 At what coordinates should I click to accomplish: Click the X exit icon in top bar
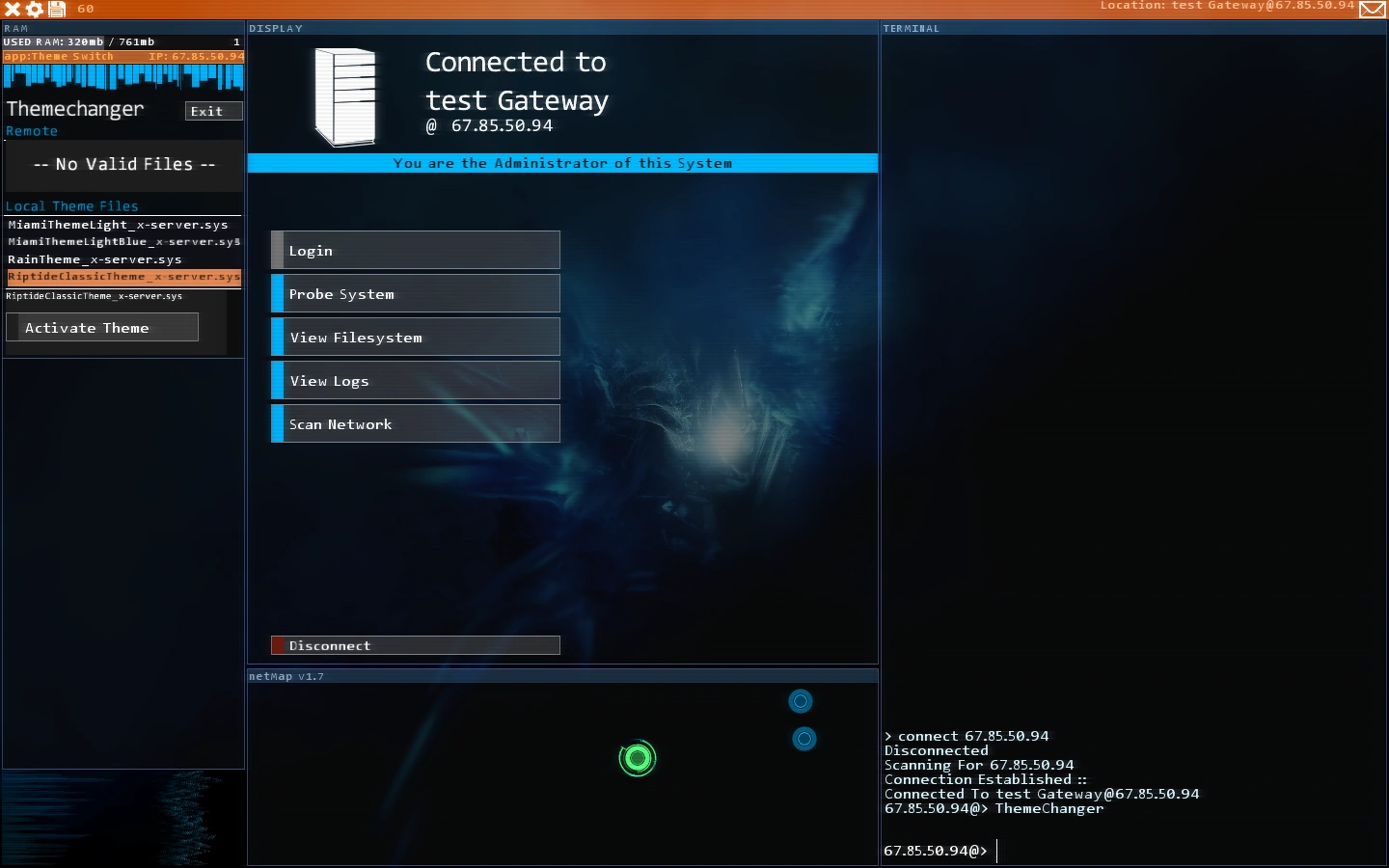tap(13, 9)
